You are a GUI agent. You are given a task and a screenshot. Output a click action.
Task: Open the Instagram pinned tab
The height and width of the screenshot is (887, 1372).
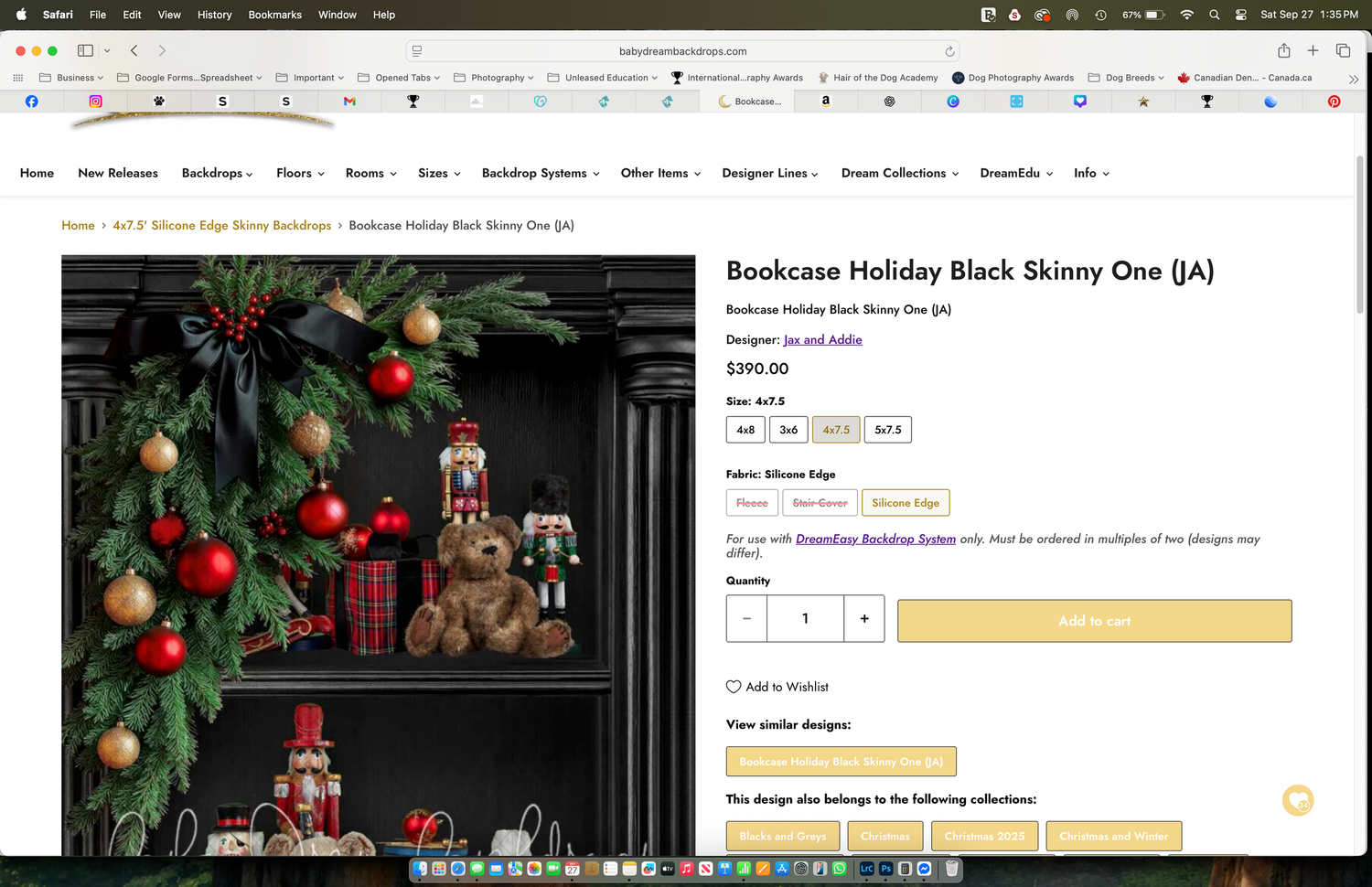95,102
